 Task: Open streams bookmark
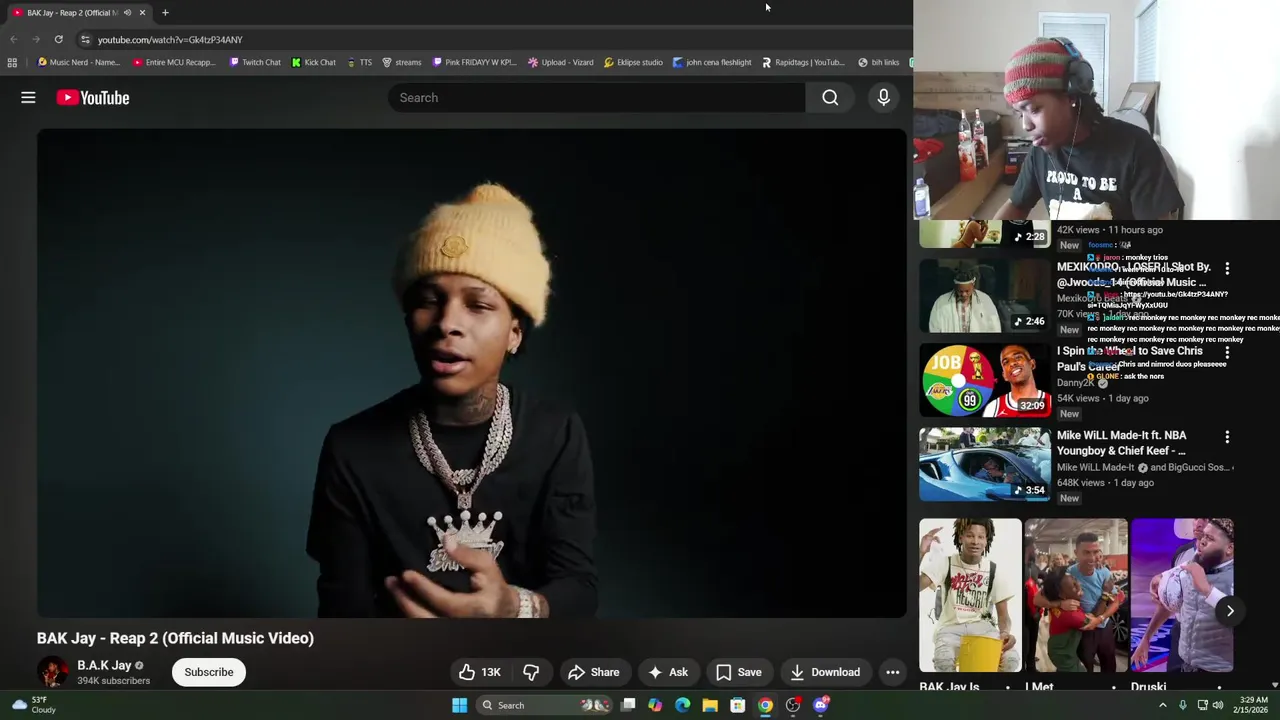(402, 62)
